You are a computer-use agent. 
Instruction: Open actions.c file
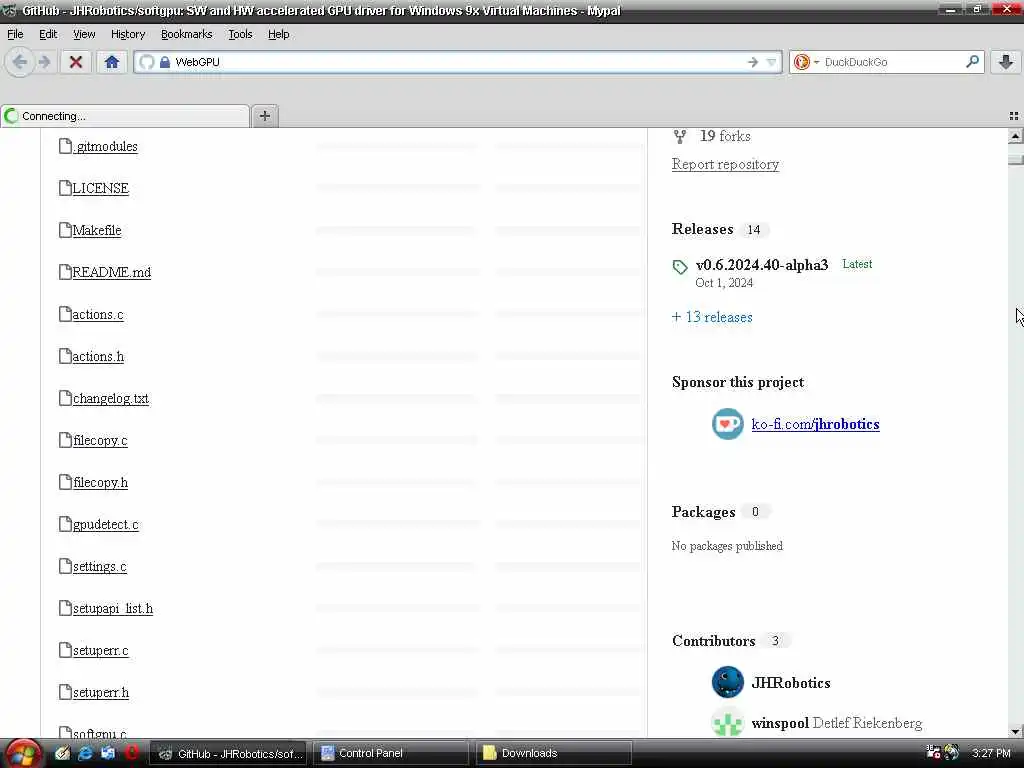pos(98,314)
